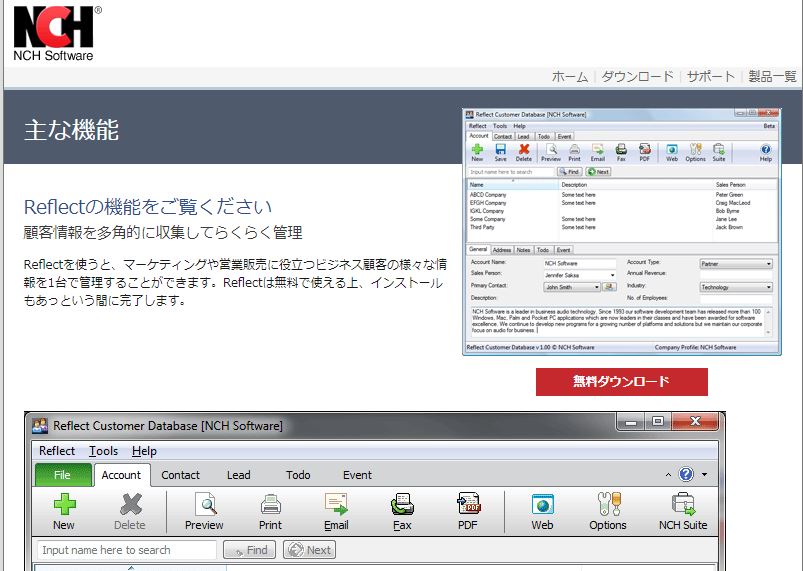Collapse the ribbon using the caret arrow

click(x=668, y=475)
